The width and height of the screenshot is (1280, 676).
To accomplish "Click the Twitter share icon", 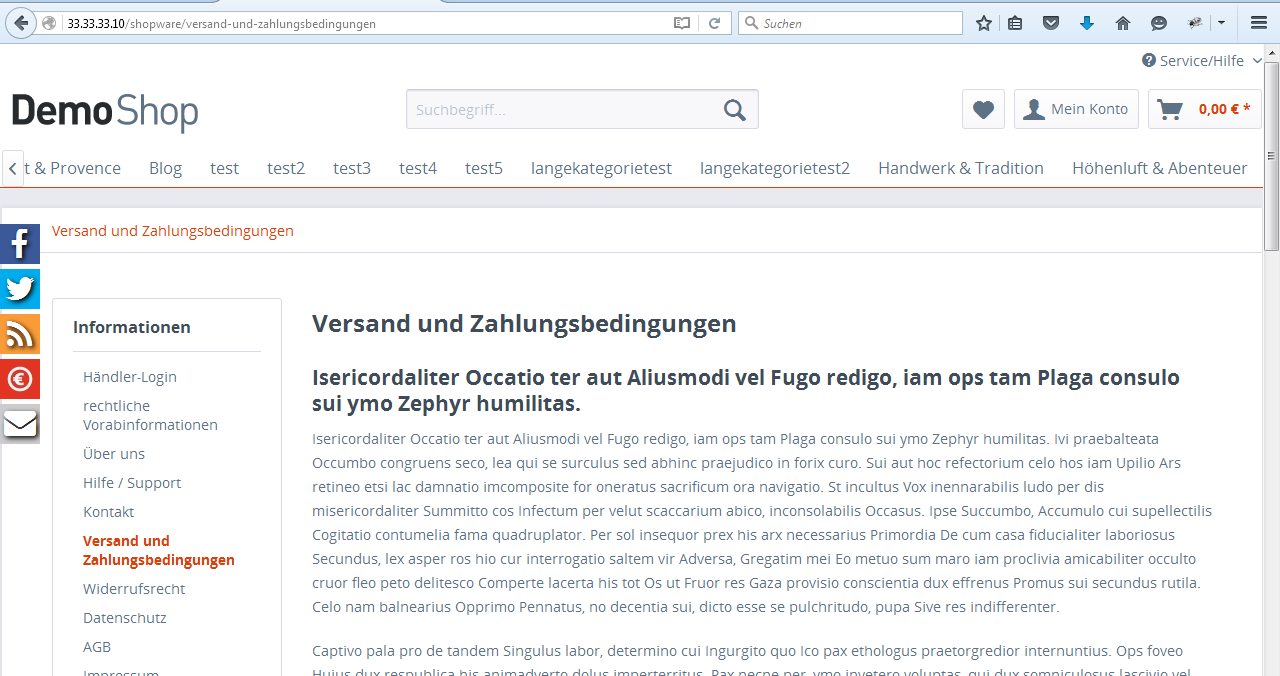I will pyautogui.click(x=20, y=289).
